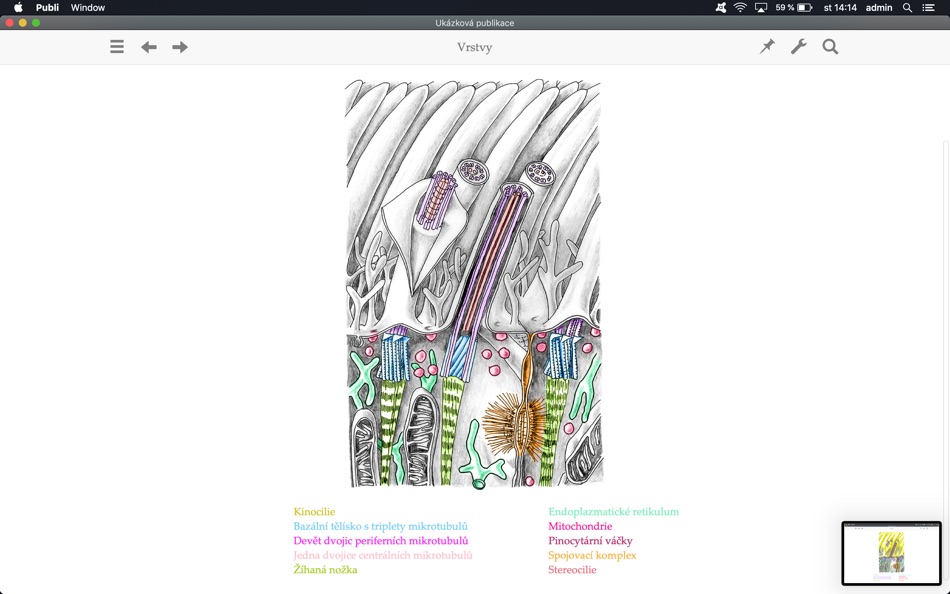Image resolution: width=950 pixels, height=594 pixels.
Task: Toggle the Žíhaná nožka layer
Action: point(325,570)
